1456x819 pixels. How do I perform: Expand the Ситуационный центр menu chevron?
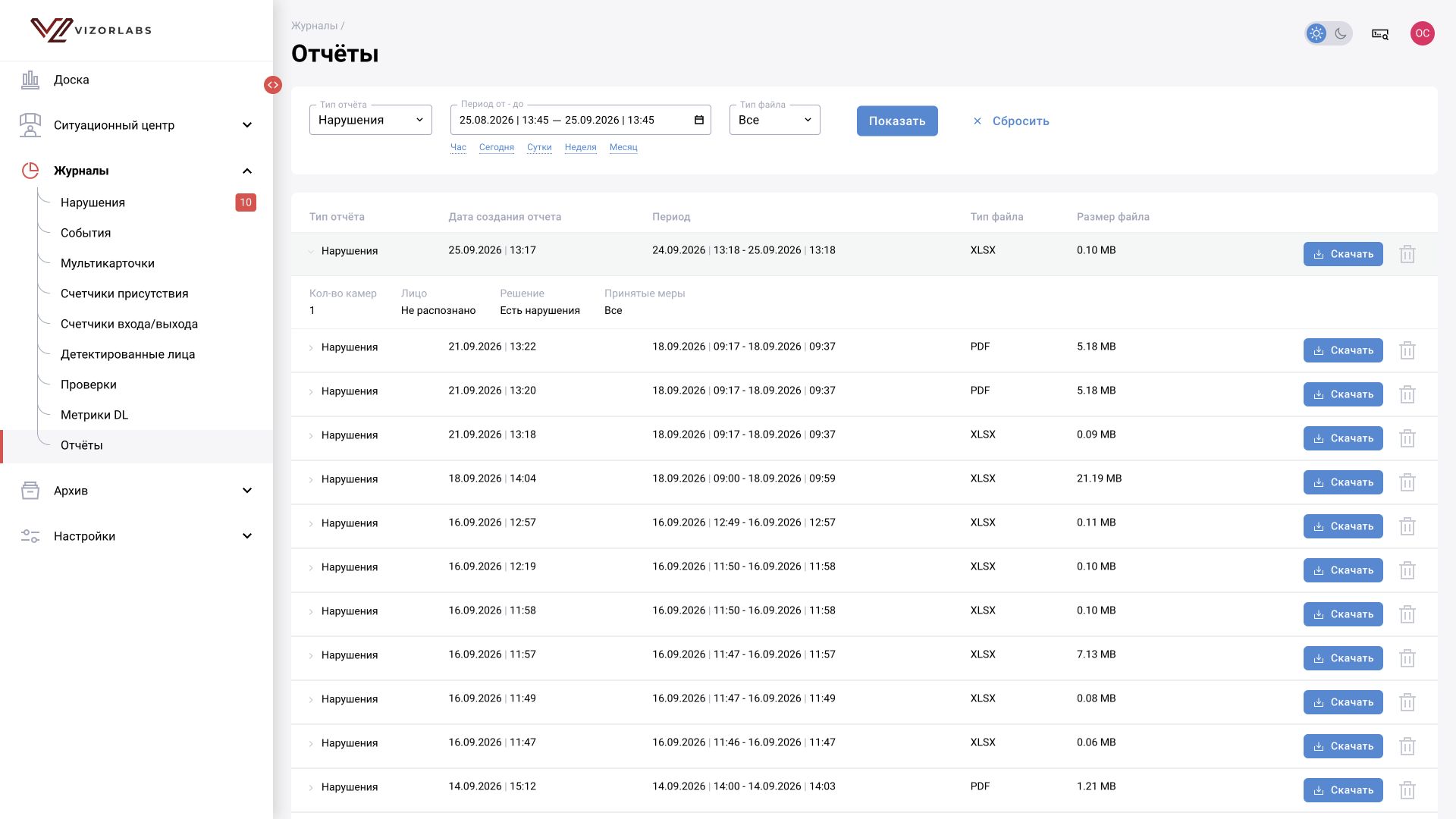(247, 125)
